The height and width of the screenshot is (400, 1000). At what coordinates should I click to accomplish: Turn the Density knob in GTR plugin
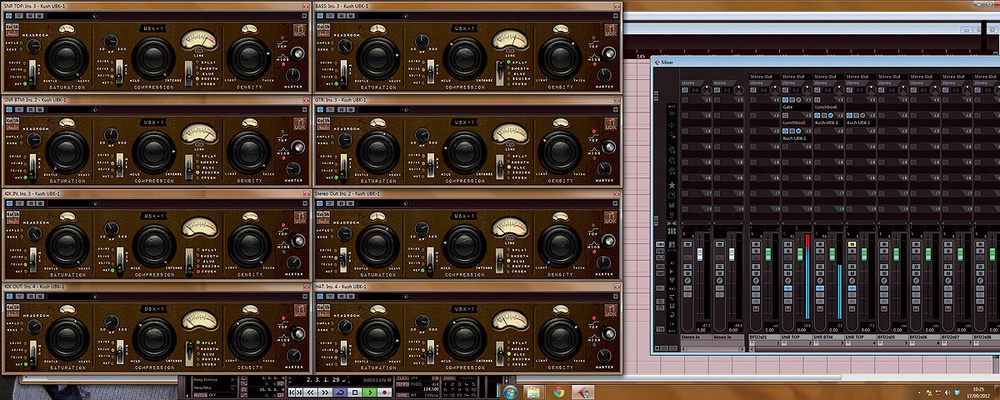pyautogui.click(x=560, y=152)
